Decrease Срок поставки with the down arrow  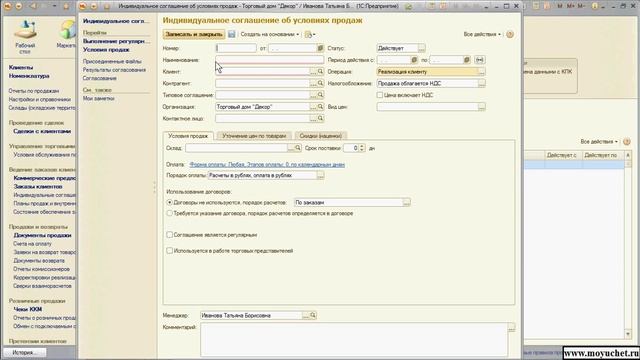(x=362, y=150)
